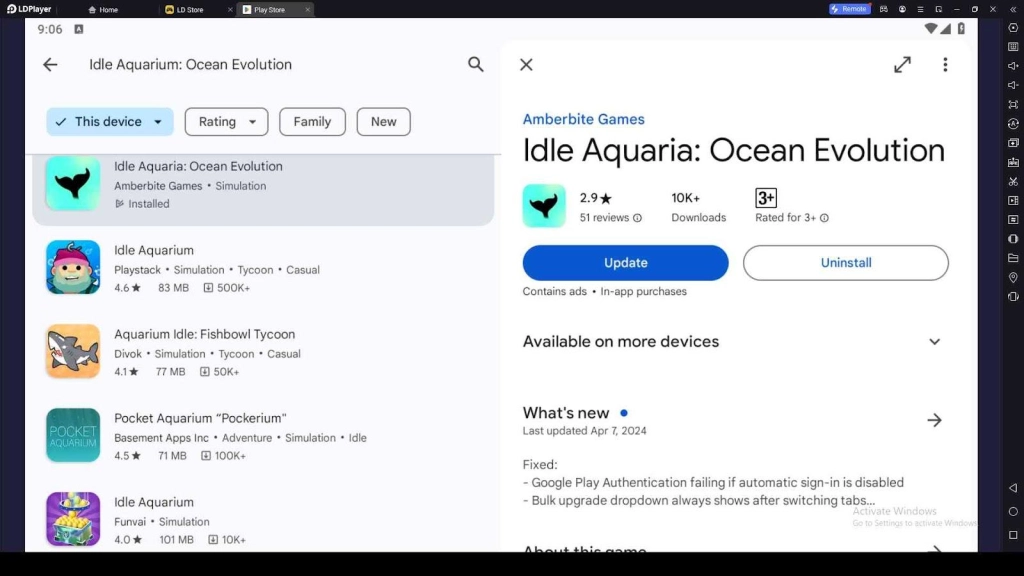
Task: Open the Idle Aquarium by Funvai result
Action: [263, 520]
